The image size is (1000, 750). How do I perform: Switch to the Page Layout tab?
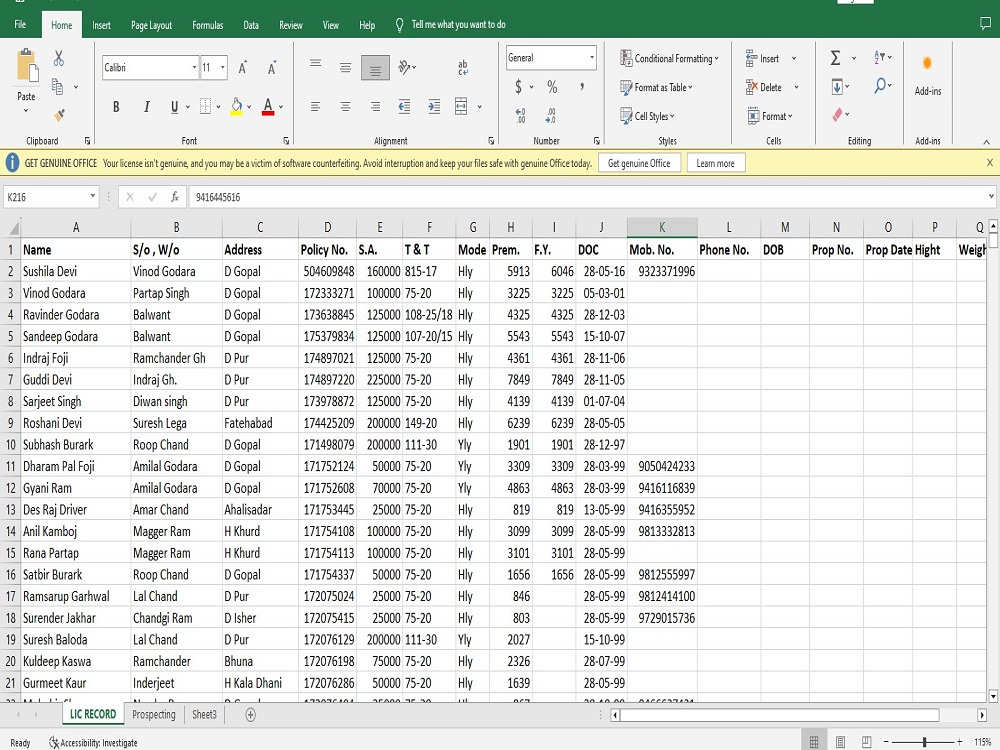pyautogui.click(x=151, y=26)
